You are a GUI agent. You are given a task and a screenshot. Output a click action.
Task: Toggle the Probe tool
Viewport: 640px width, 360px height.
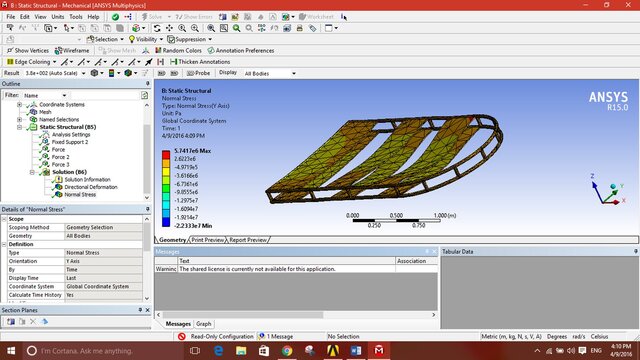198,73
